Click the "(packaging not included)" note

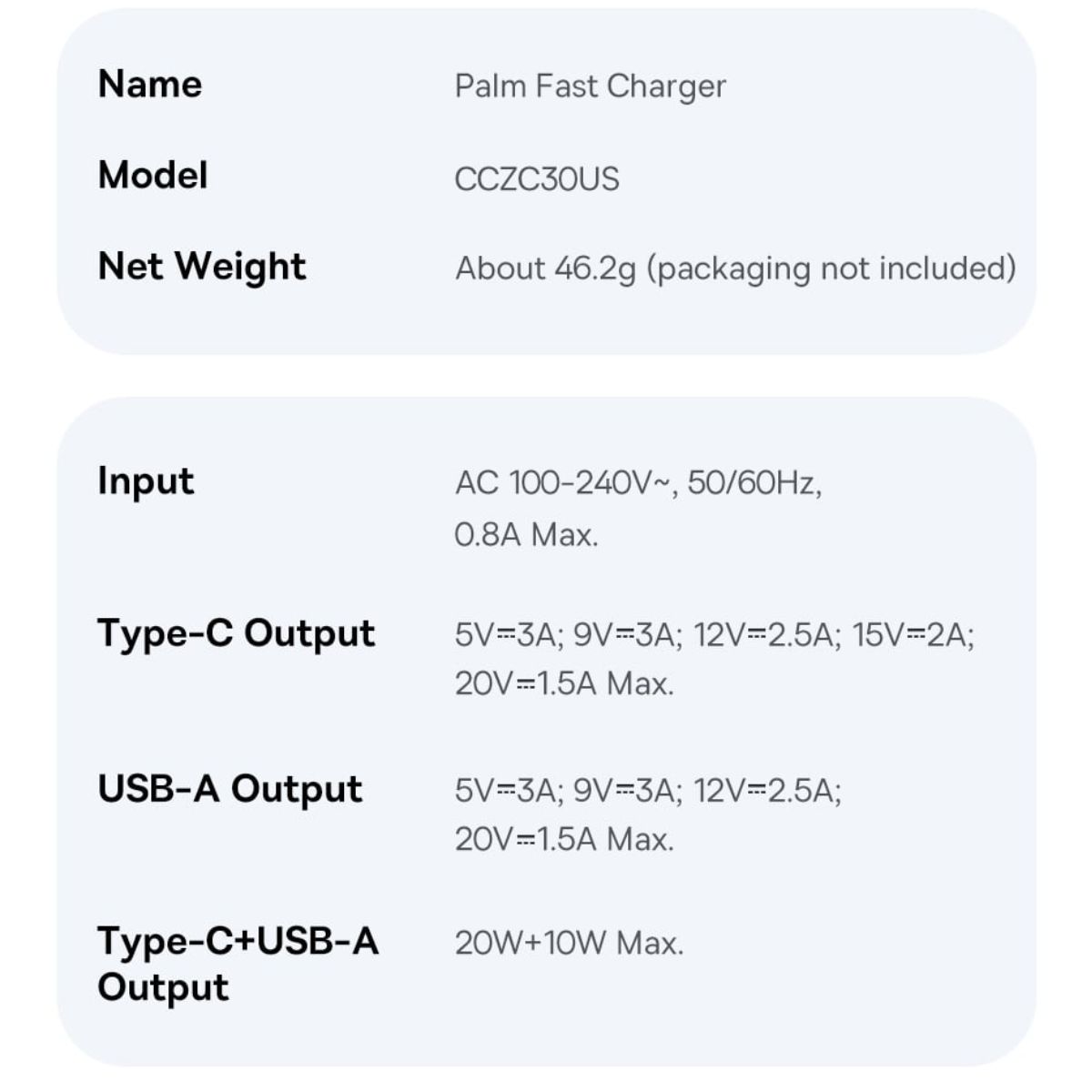click(x=831, y=268)
